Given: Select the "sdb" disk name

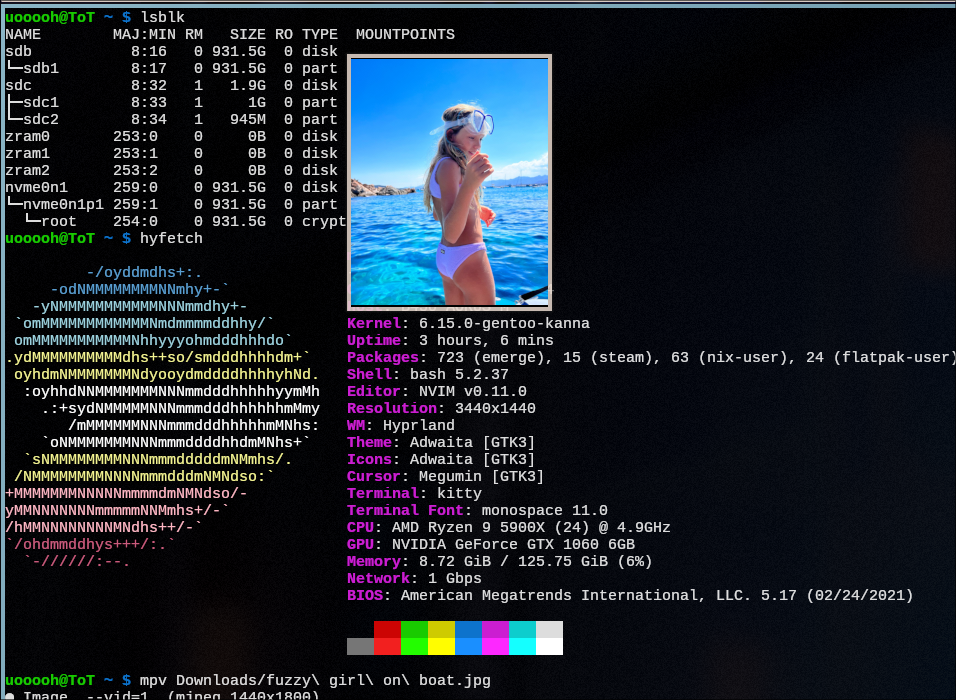Looking at the screenshot, I should pyautogui.click(x=19, y=51).
